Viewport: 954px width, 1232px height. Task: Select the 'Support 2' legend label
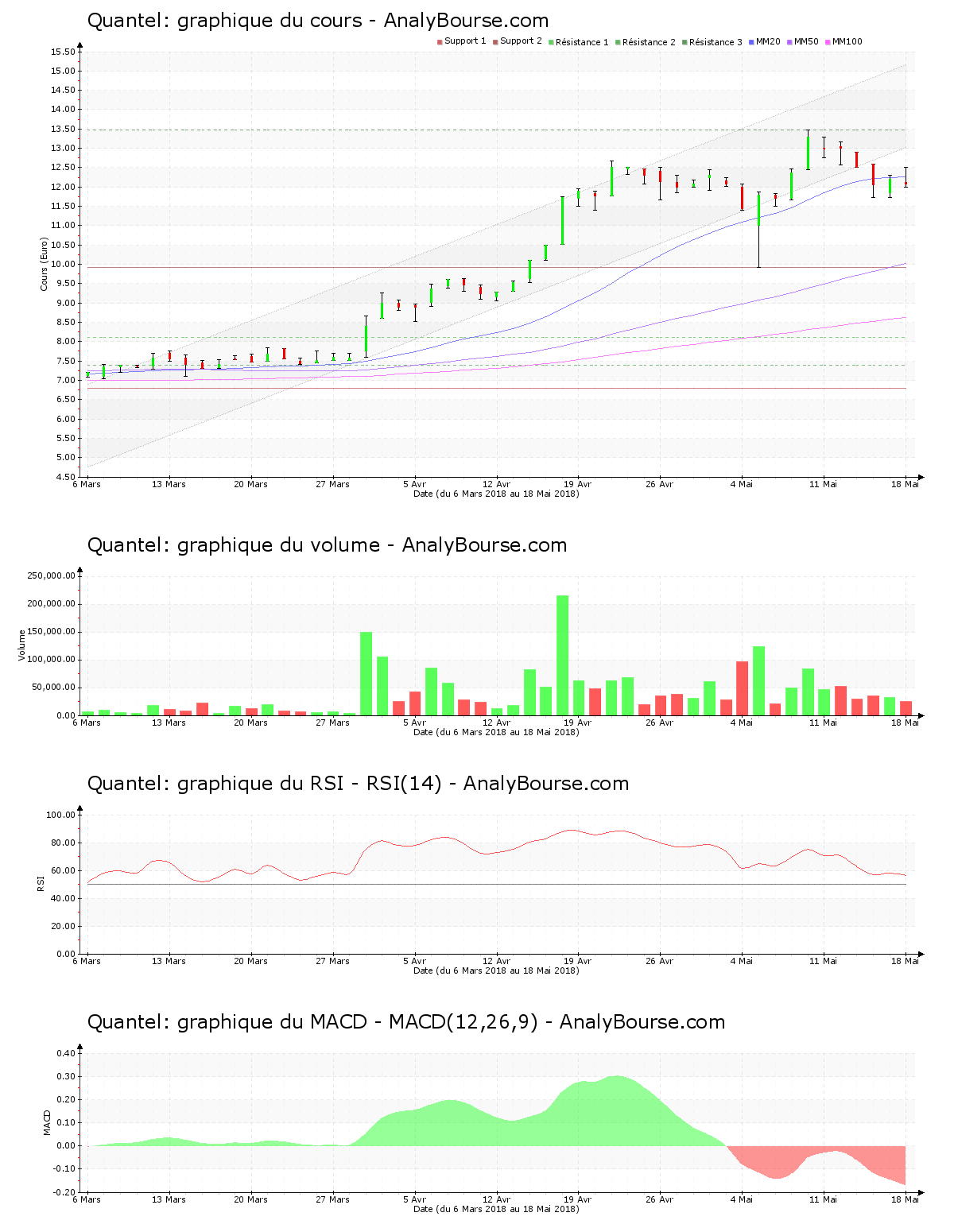(x=521, y=41)
